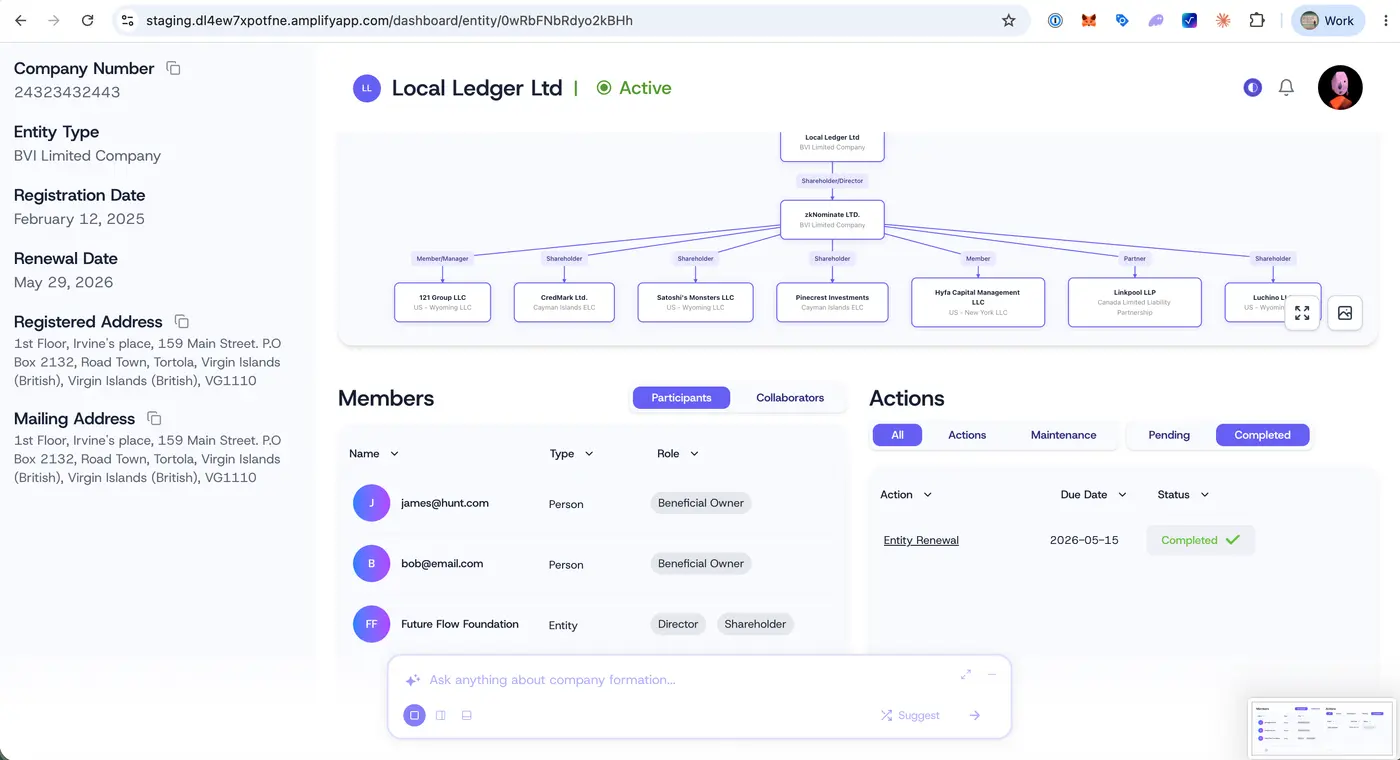Image resolution: width=1400 pixels, height=760 pixels.
Task: Open the notifications bell
Action: pos(1286,88)
